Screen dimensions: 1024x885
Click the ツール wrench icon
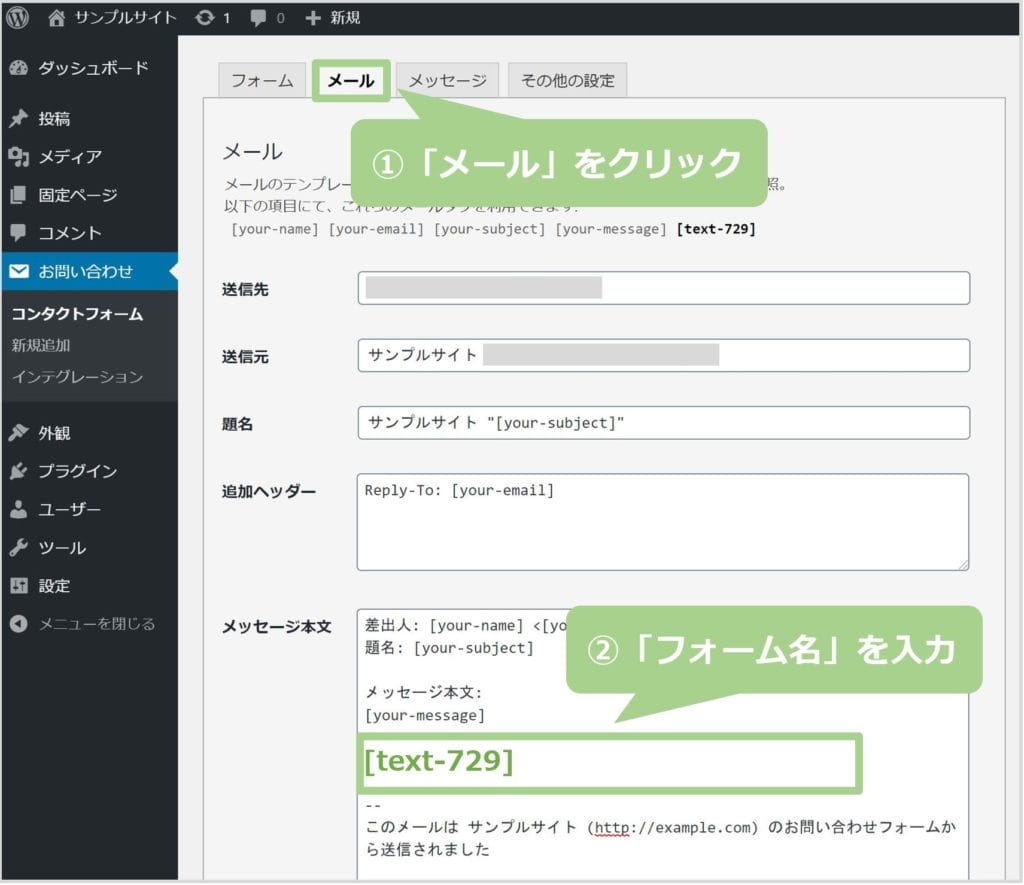(x=19, y=547)
